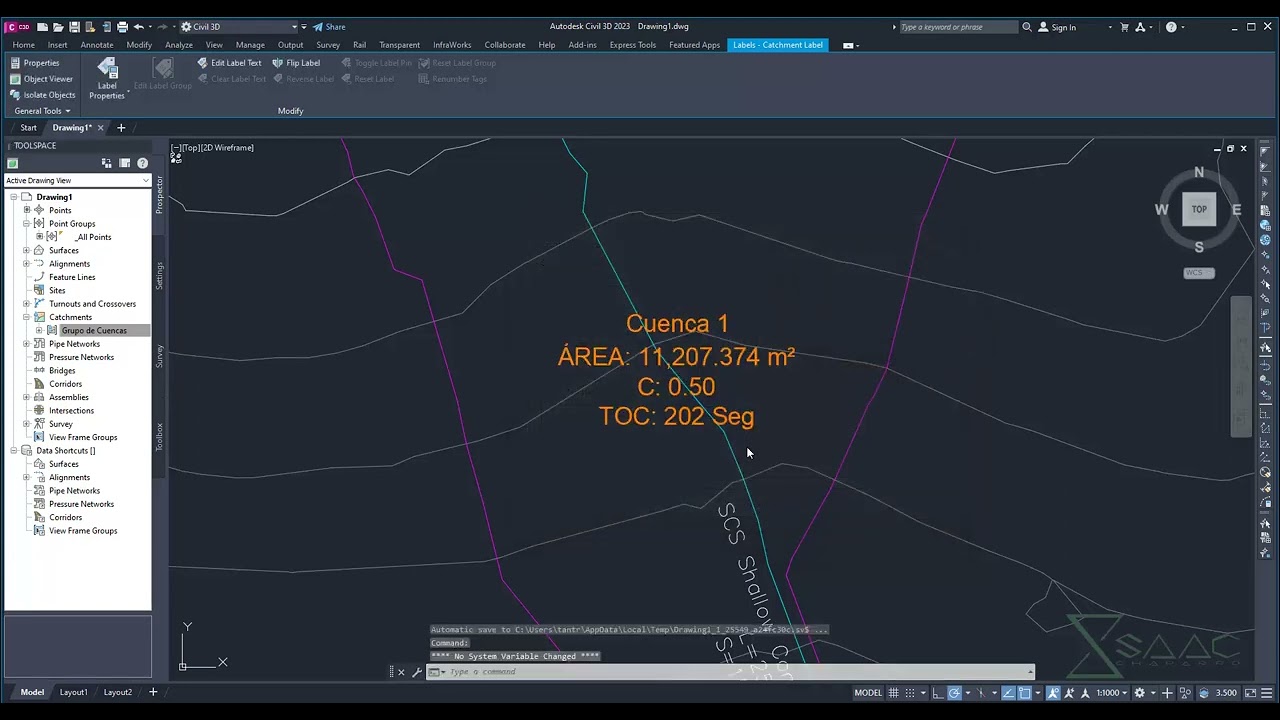Click the New drawing icon in quick access toolbar
This screenshot has height=720, width=1280.
click(42, 27)
